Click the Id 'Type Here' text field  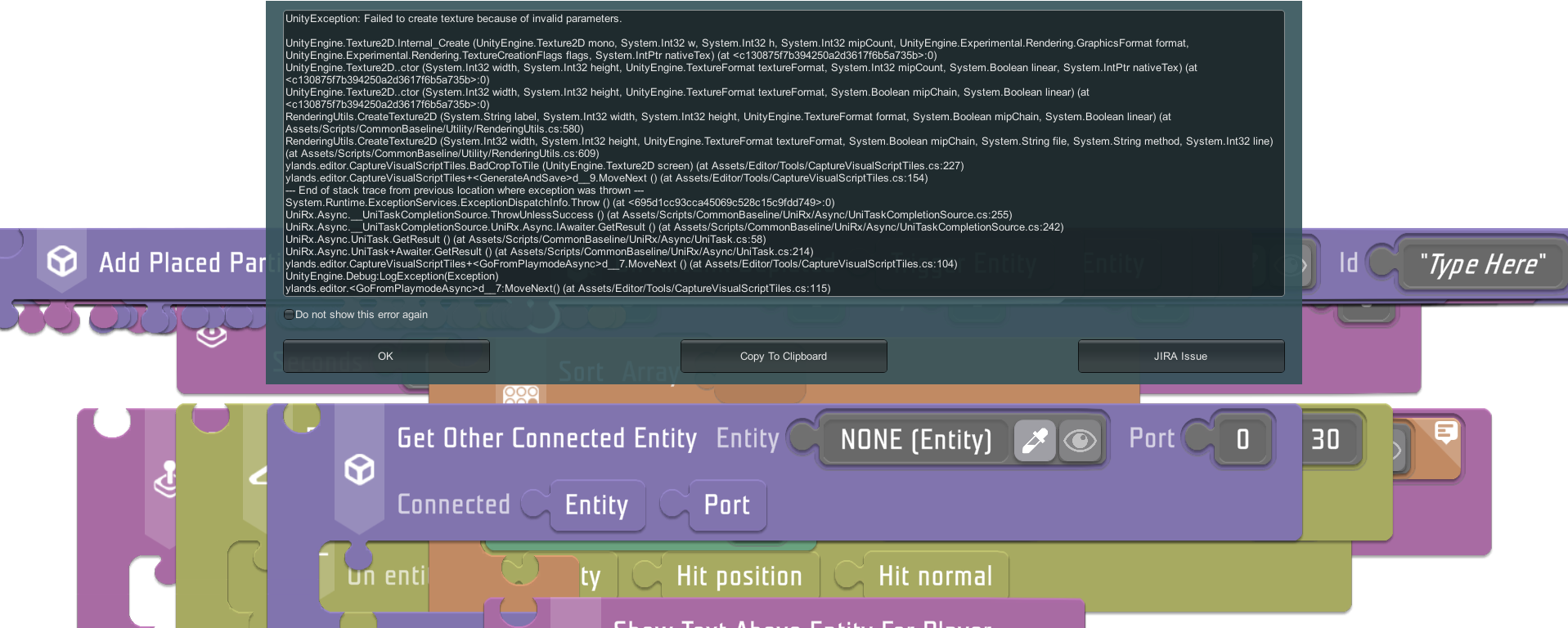tap(1481, 264)
